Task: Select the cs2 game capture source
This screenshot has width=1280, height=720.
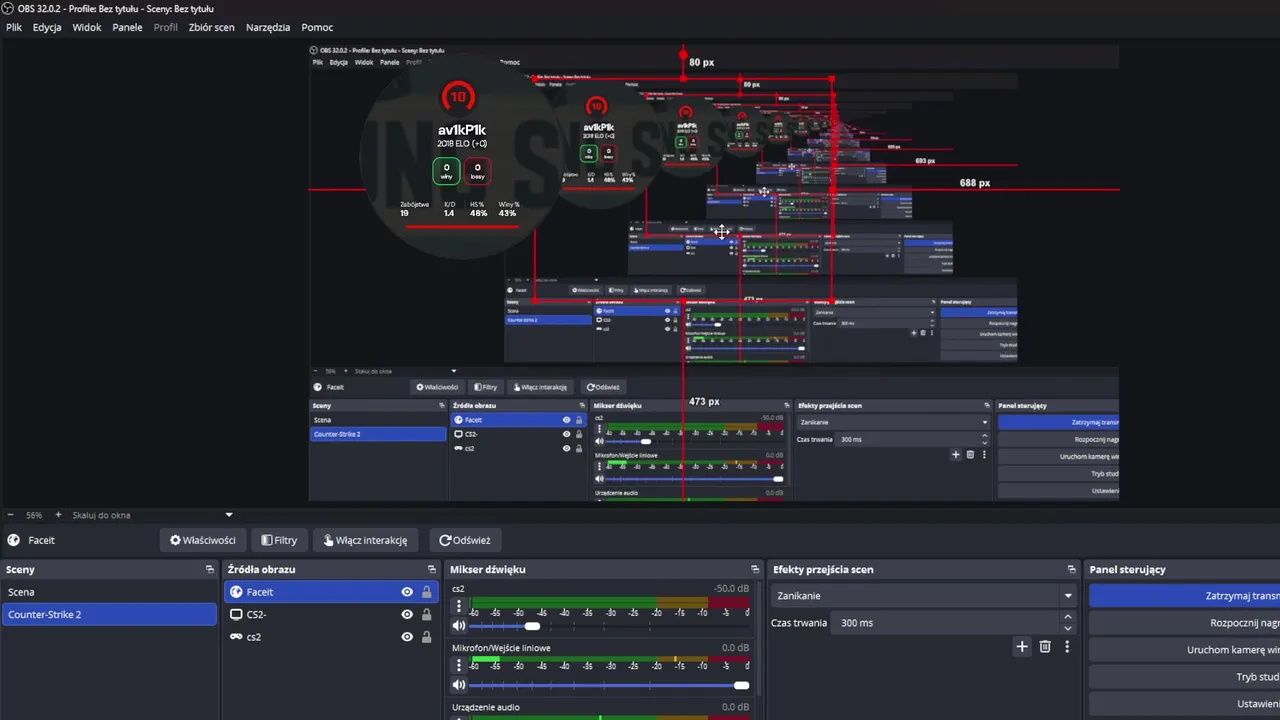Action: pos(331,637)
